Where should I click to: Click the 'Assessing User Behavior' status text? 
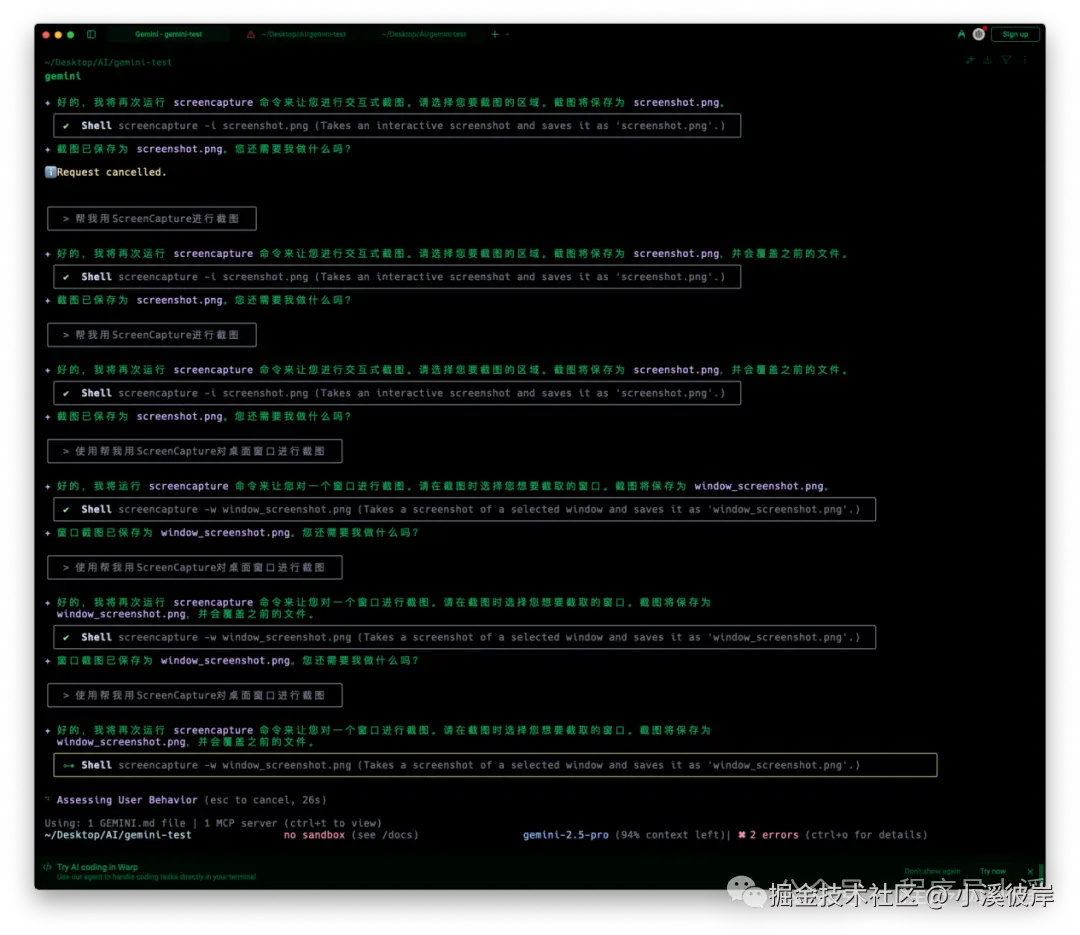coord(127,799)
